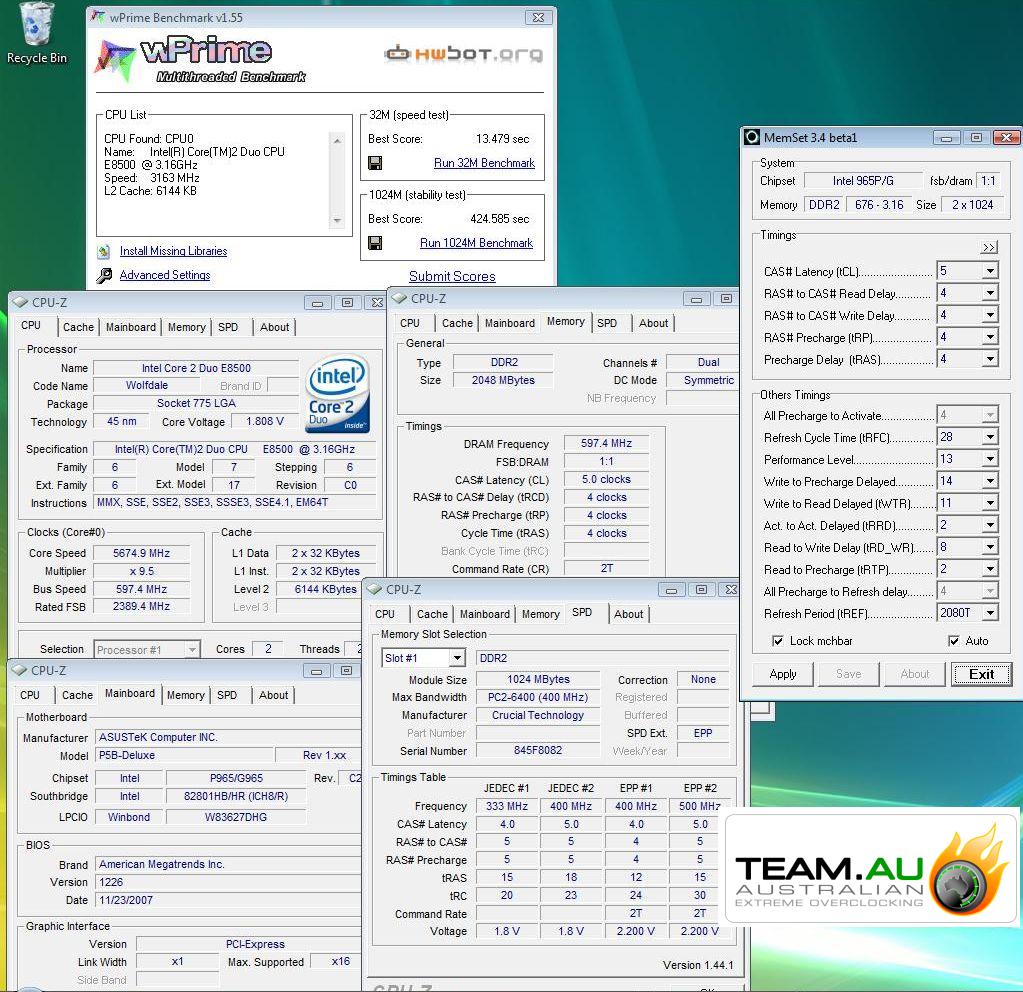This screenshot has width=1023, height=992.
Task: Open the Refresh Cycle Time (tRFC) dropdown
Action: point(990,437)
